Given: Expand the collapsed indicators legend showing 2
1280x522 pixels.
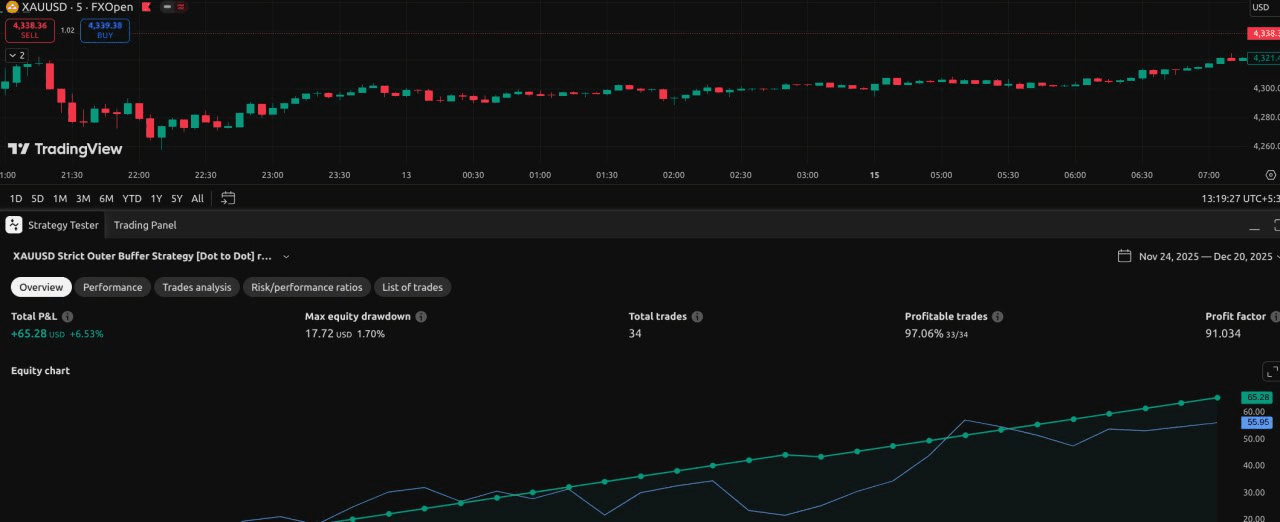Looking at the screenshot, I should tap(17, 55).
